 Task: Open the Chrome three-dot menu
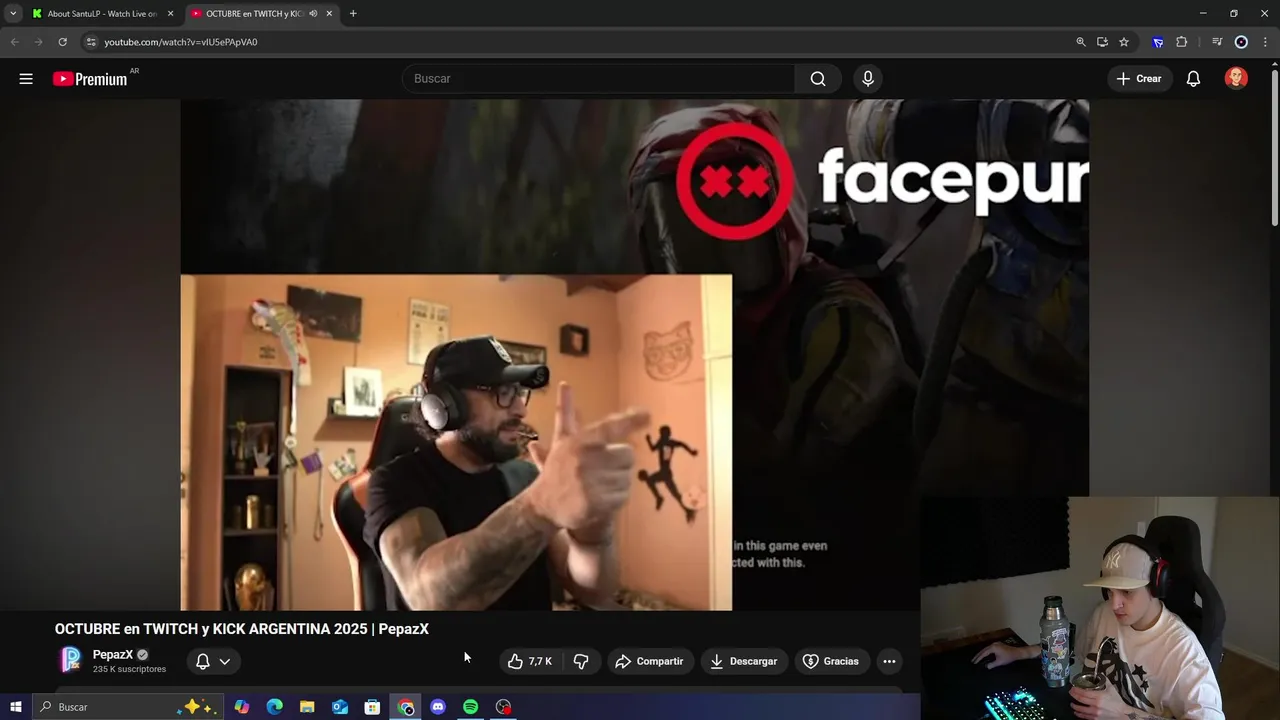coord(1265,42)
